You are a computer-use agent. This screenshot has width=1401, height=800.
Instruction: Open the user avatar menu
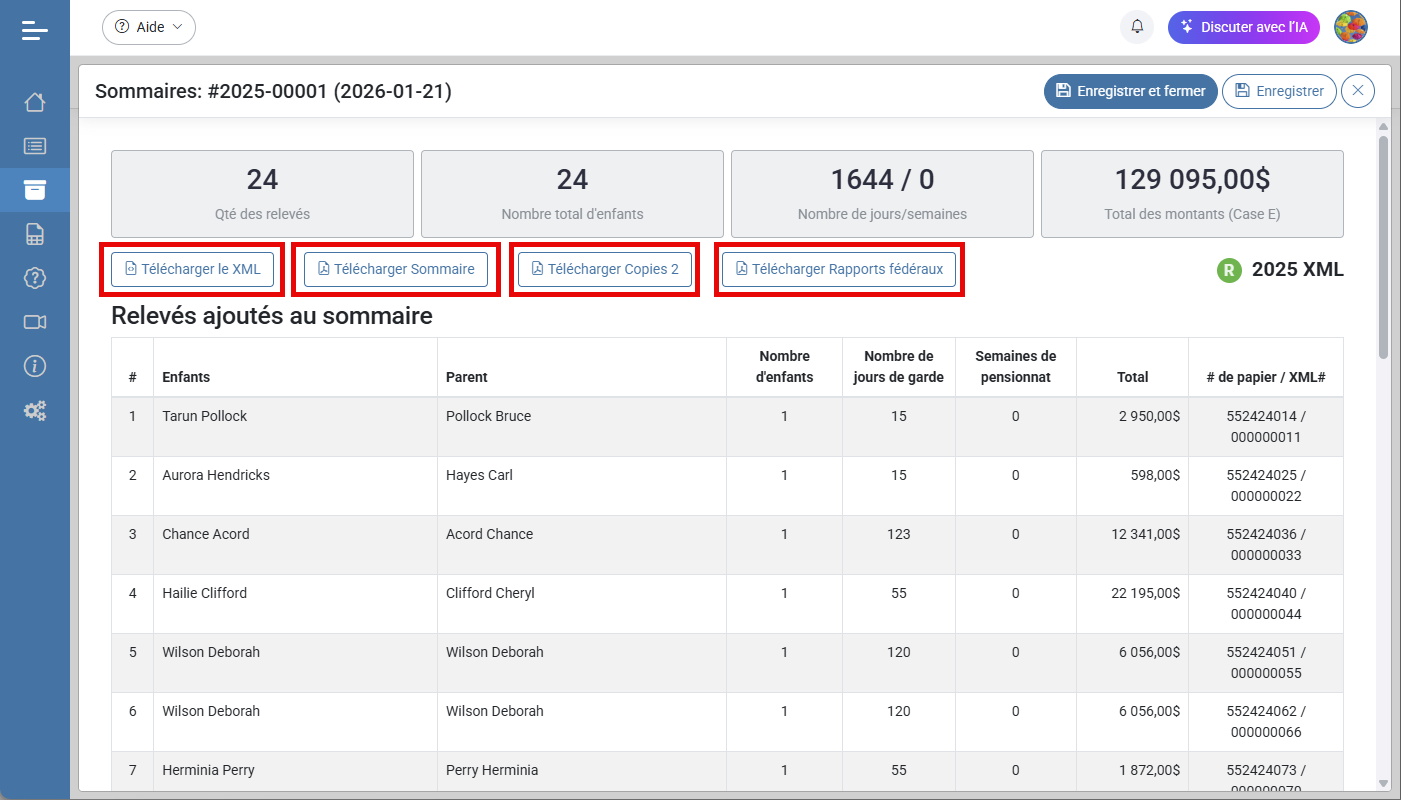(1351, 27)
